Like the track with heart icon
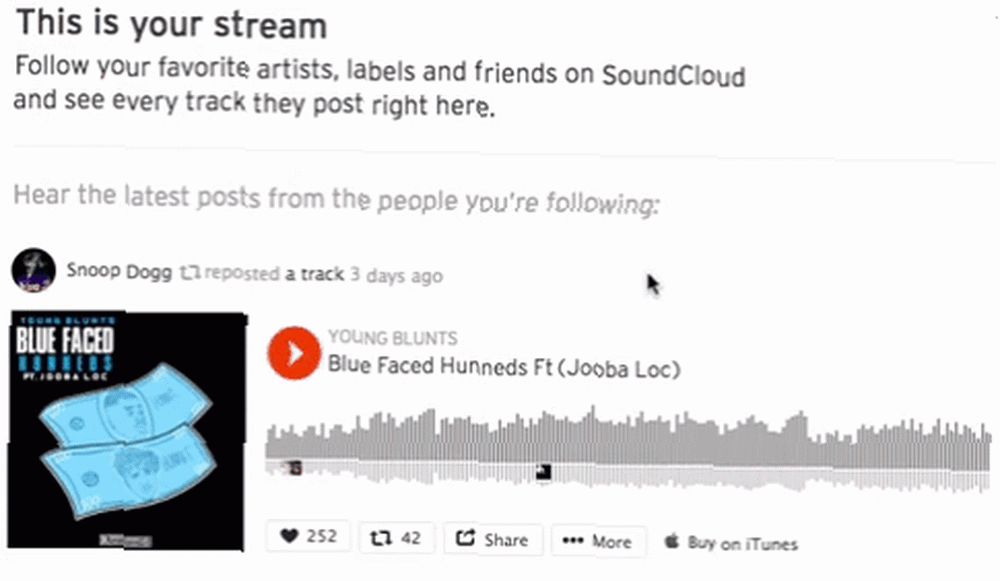Viewport: 1000px width, 581px height. [x=290, y=536]
